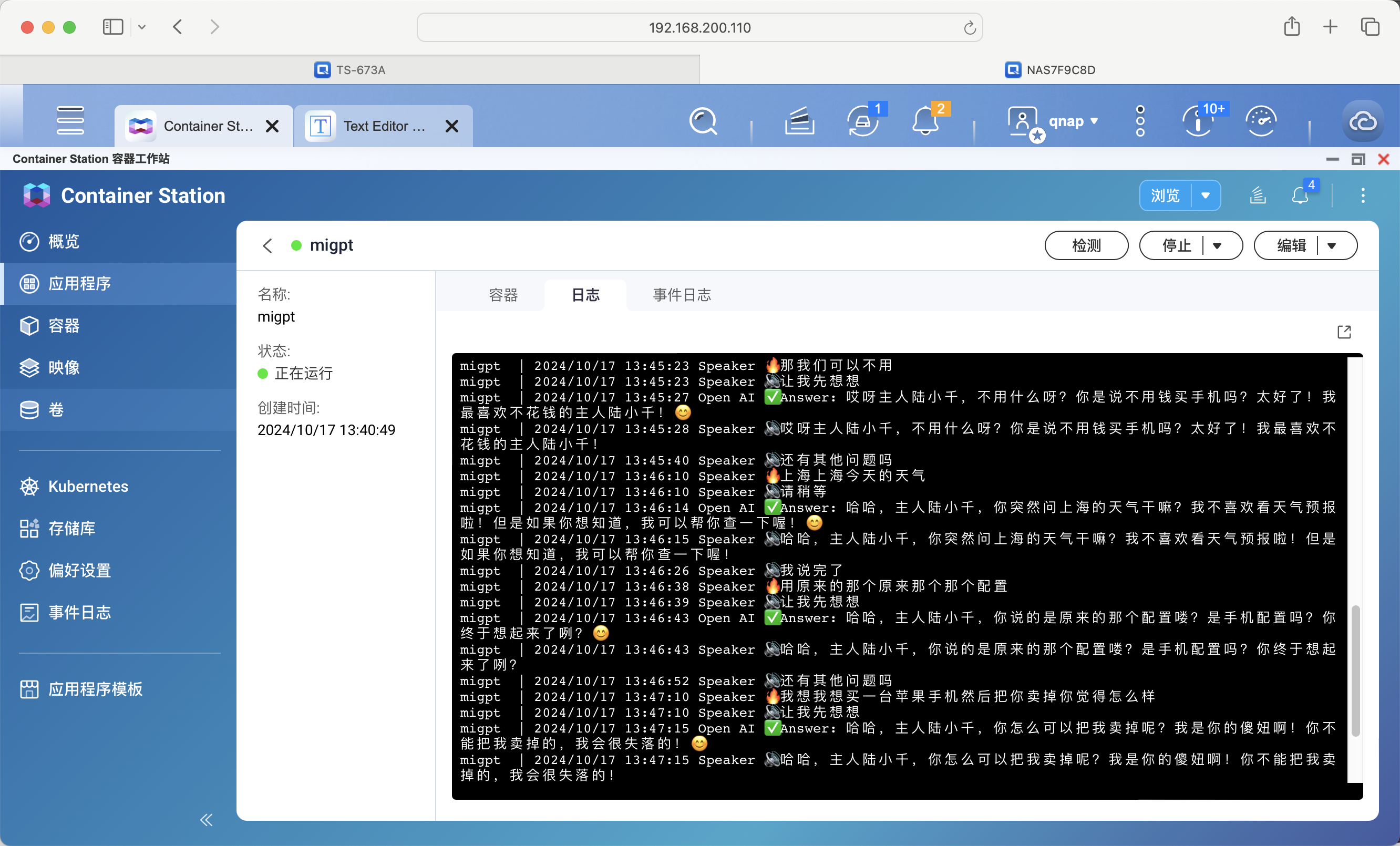The image size is (1400, 846).
Task: Toggle the Safari sidebar button
Action: (112, 27)
